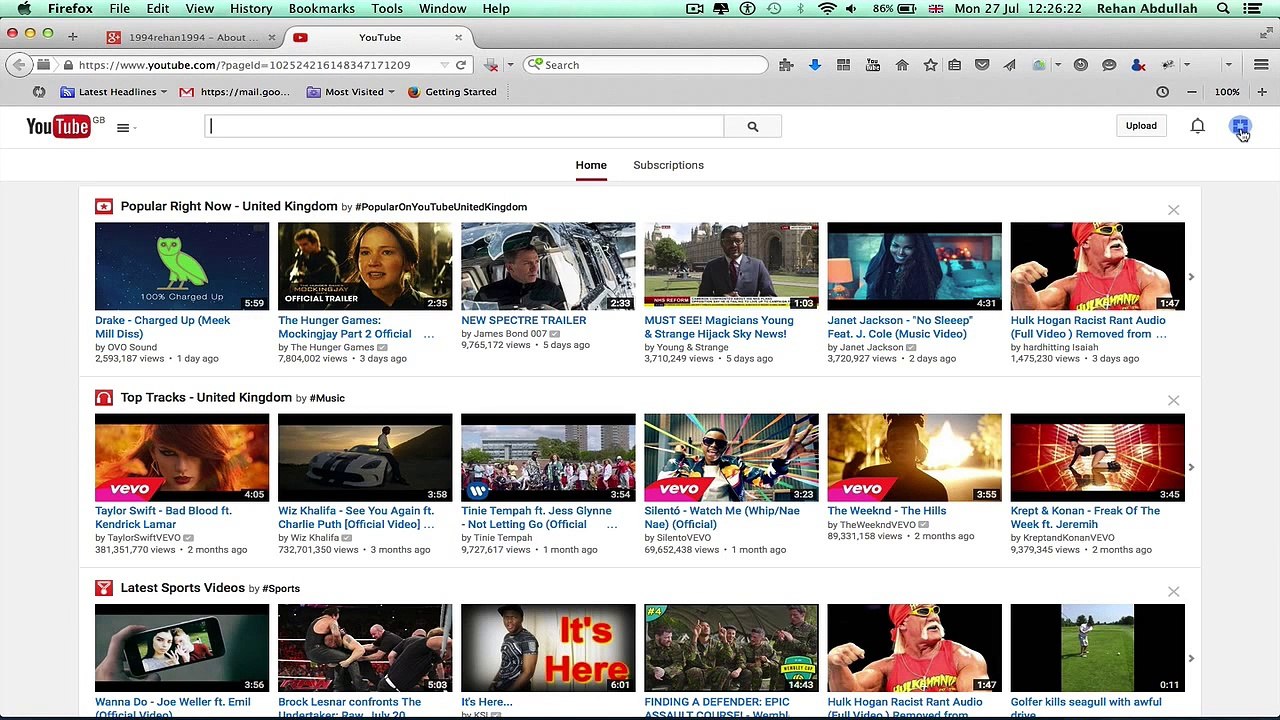1280x720 pixels.
Task: Open Firefox downloads arrow icon
Action: click(x=814, y=65)
